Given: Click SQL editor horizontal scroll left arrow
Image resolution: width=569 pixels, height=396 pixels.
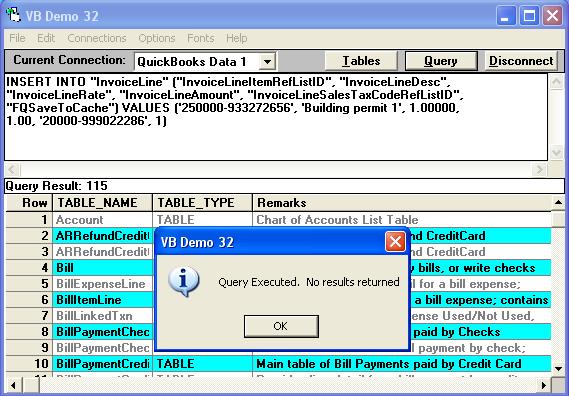Looking at the screenshot, I should click(12, 169).
